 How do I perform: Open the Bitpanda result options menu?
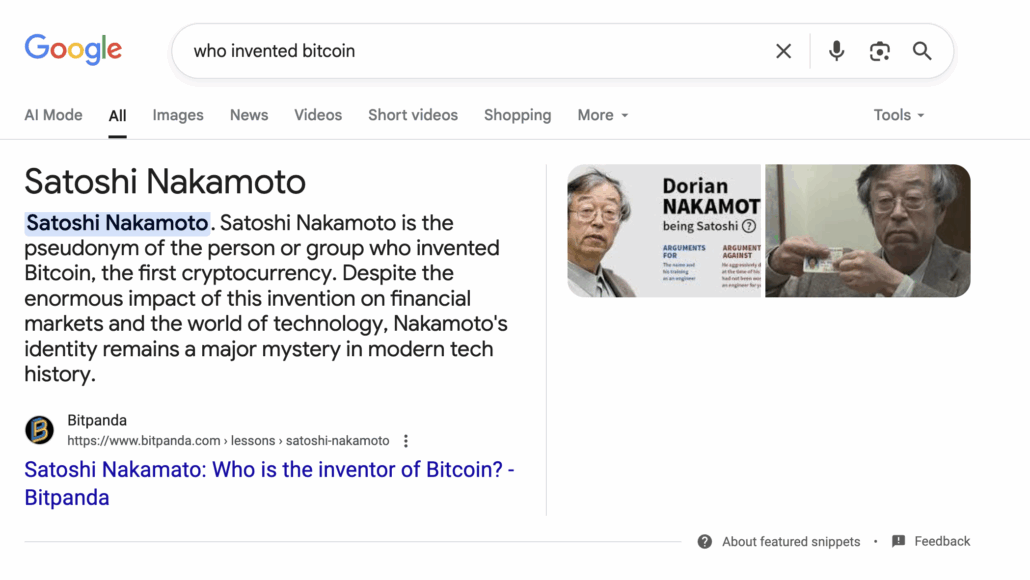point(406,441)
